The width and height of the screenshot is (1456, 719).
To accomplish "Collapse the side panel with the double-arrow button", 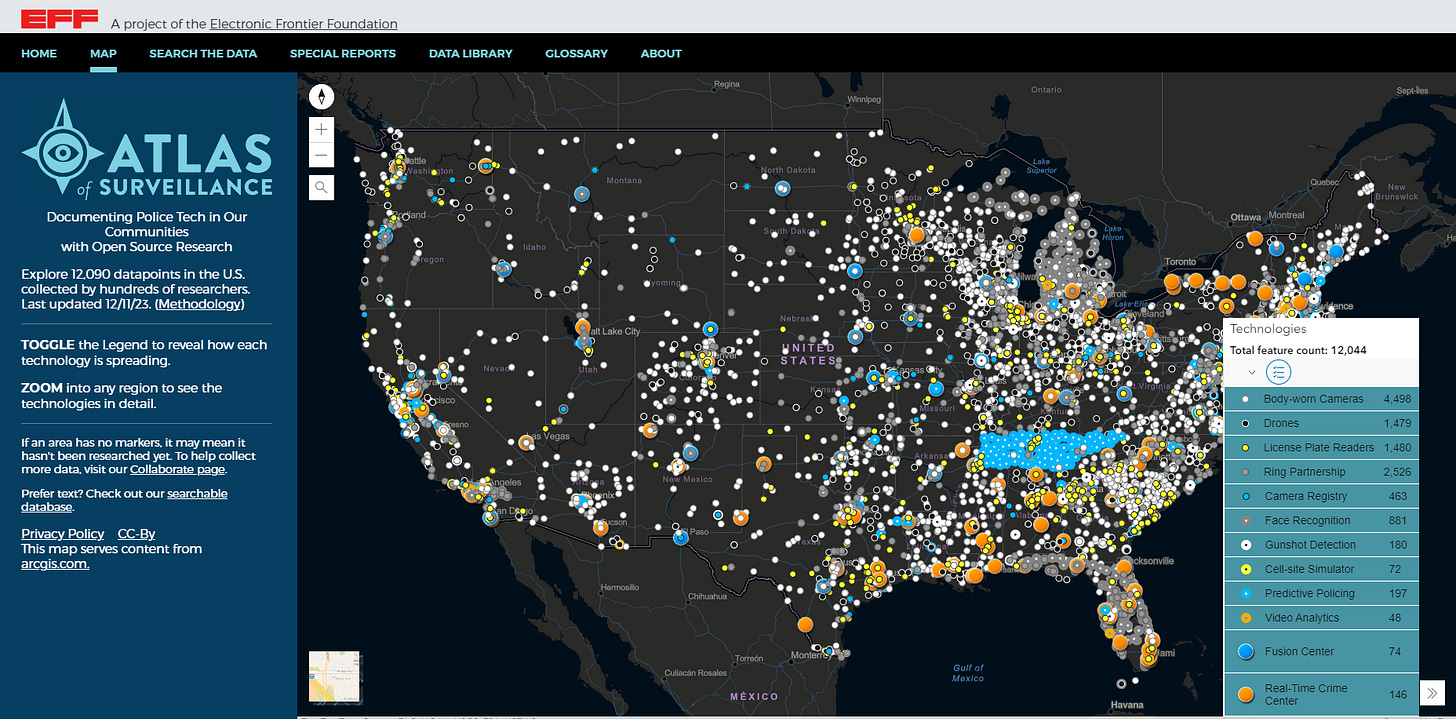I will [x=1432, y=692].
